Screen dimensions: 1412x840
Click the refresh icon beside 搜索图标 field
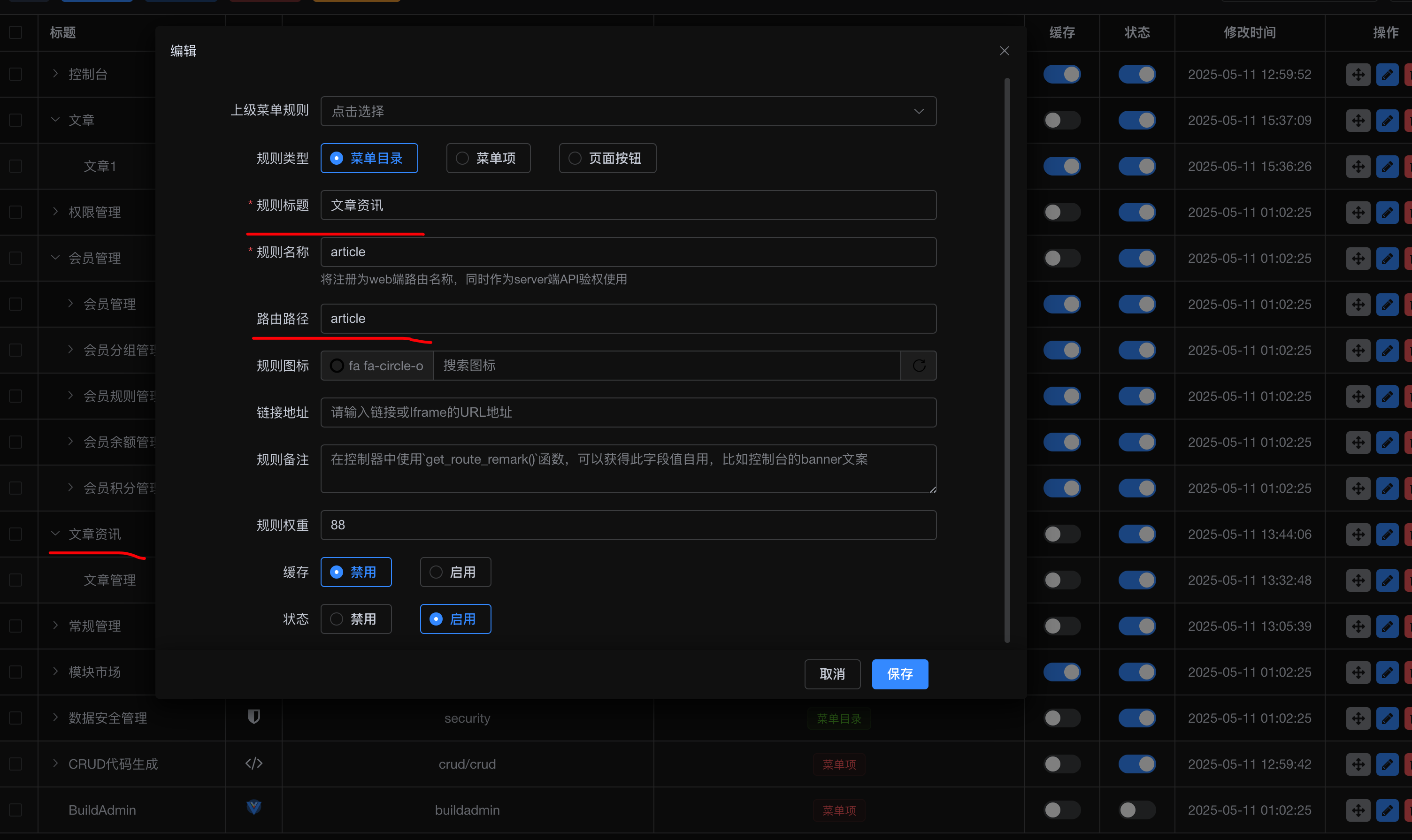[919, 366]
